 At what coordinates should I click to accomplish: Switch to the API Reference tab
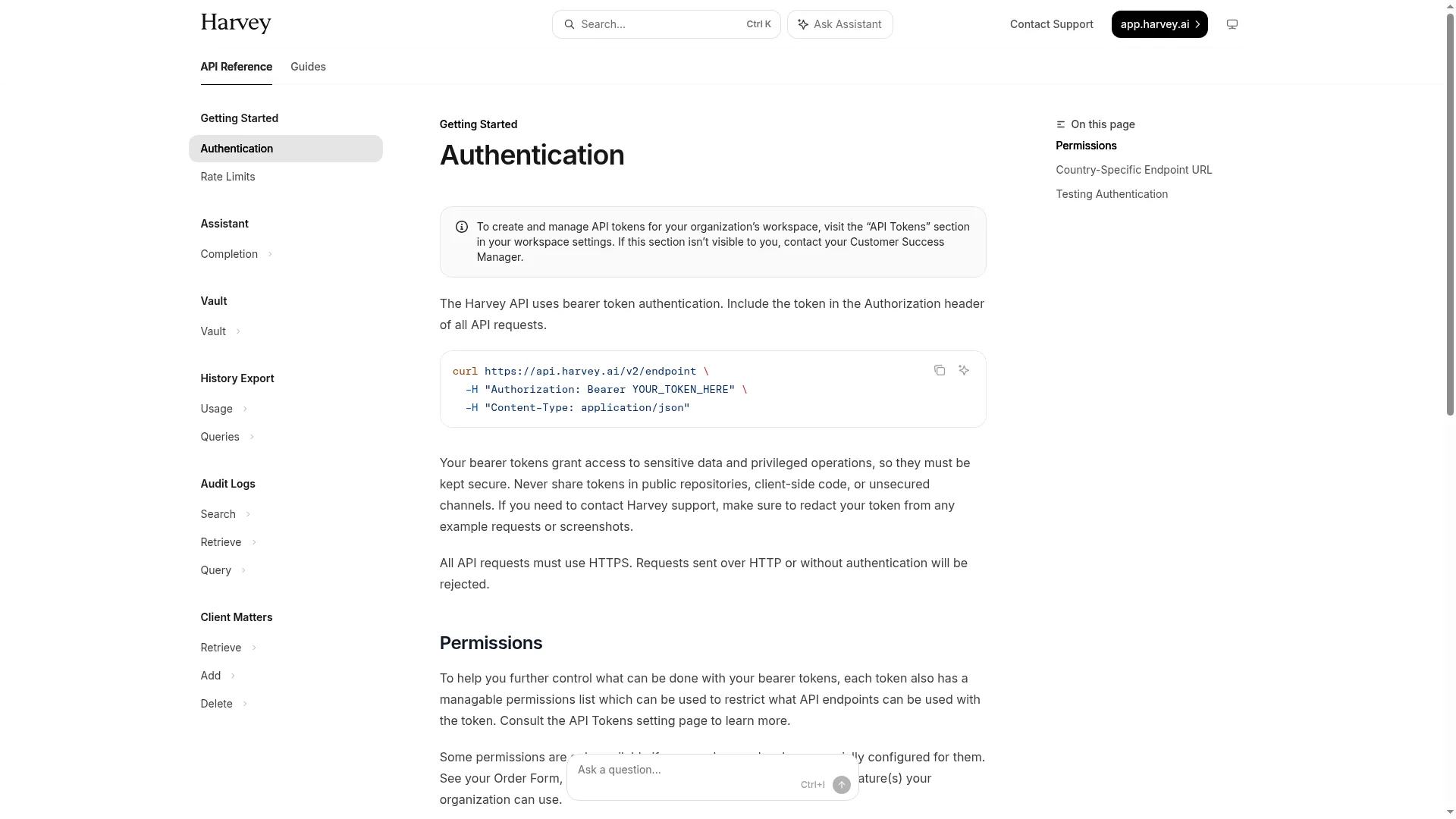tap(237, 67)
